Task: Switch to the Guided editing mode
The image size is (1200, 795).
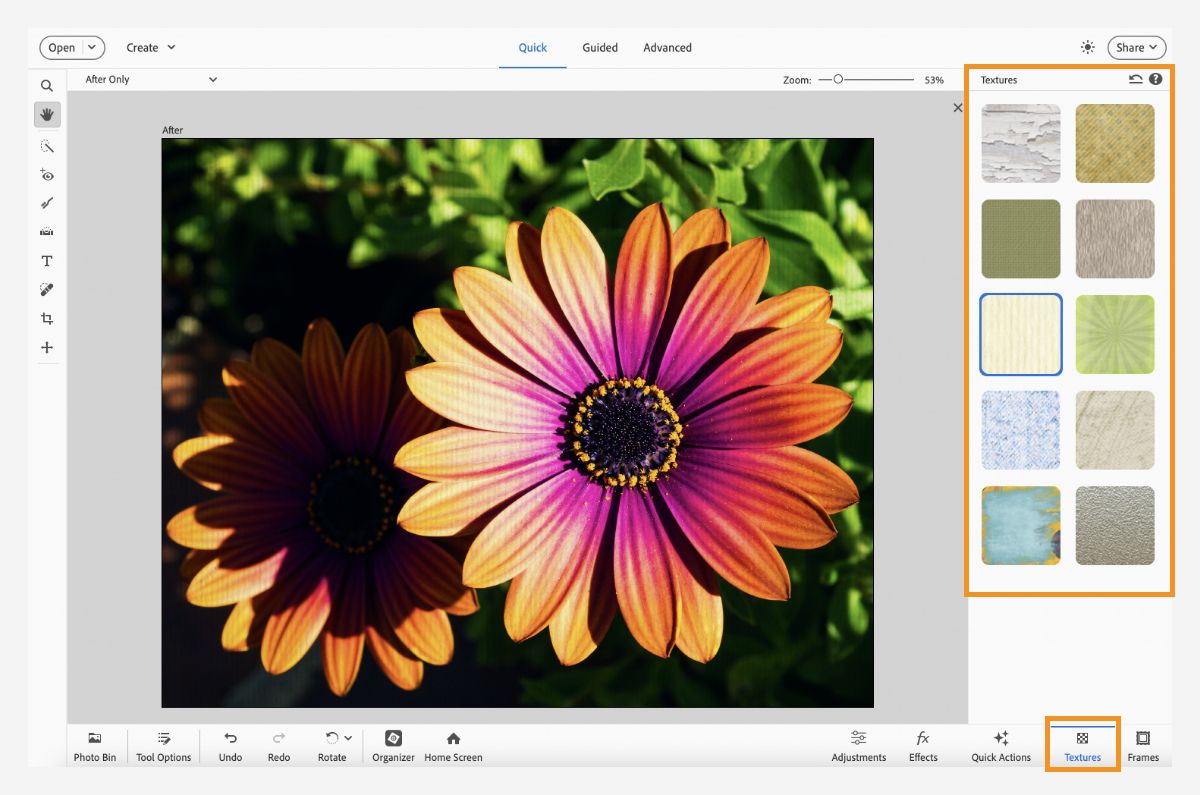Action: (600, 47)
